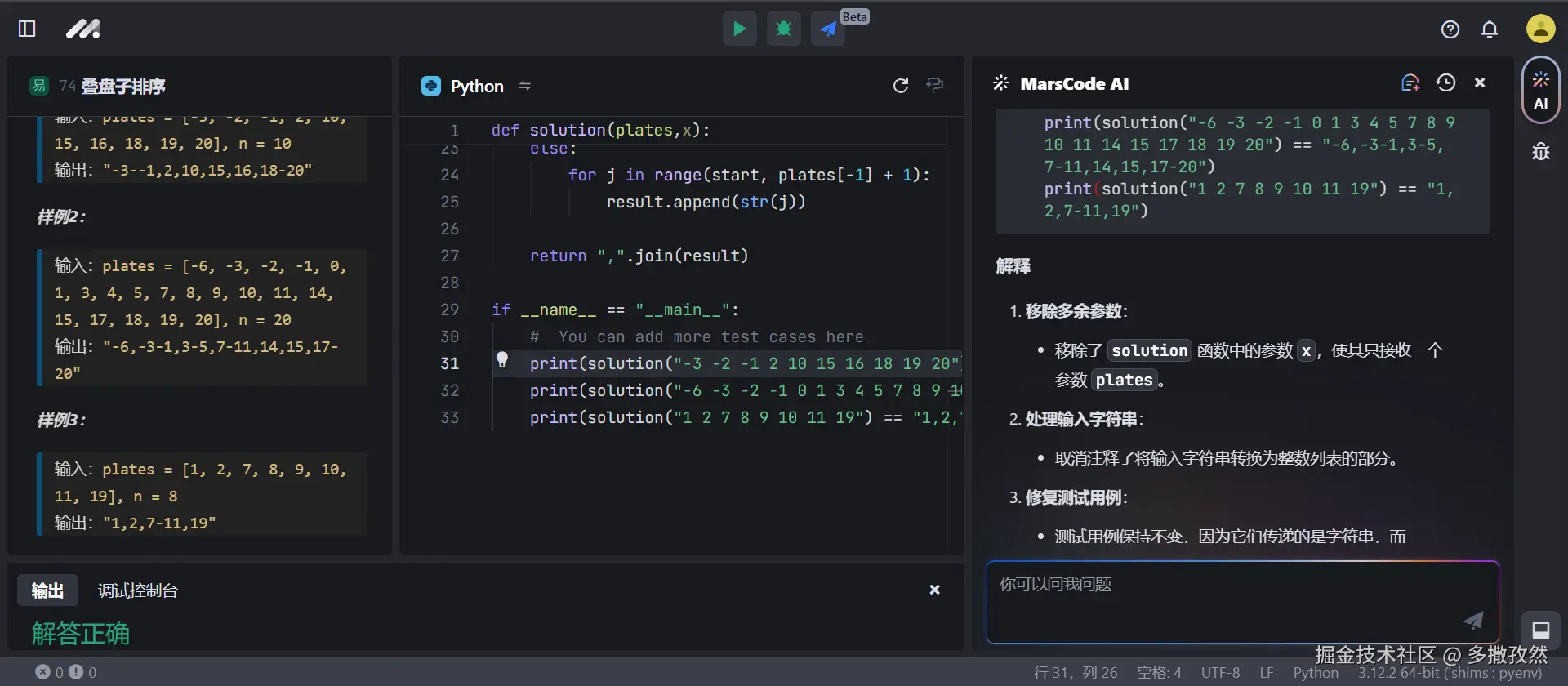Image resolution: width=1568 pixels, height=686 pixels.
Task: Click the 空格: 4 indentation setting
Action: pos(1159,673)
